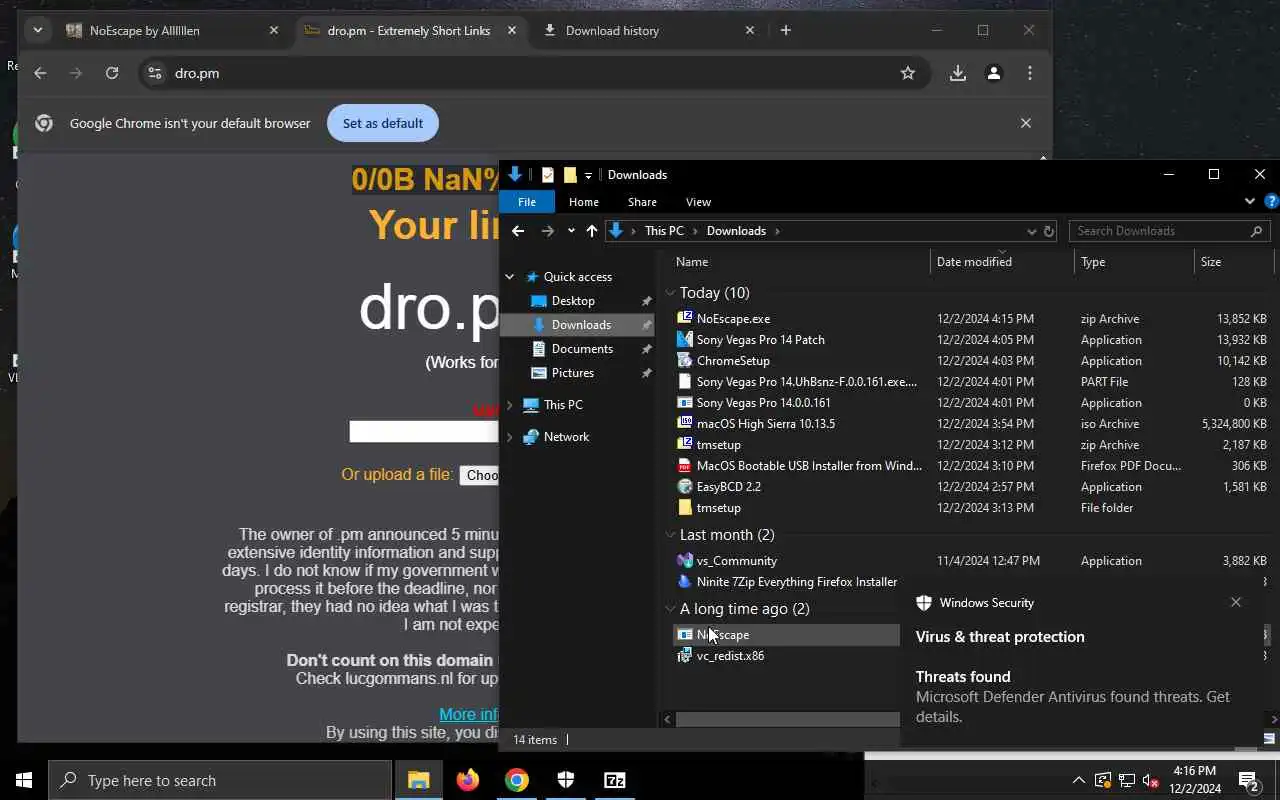Show hidden system tray icons

[x=1078, y=780]
